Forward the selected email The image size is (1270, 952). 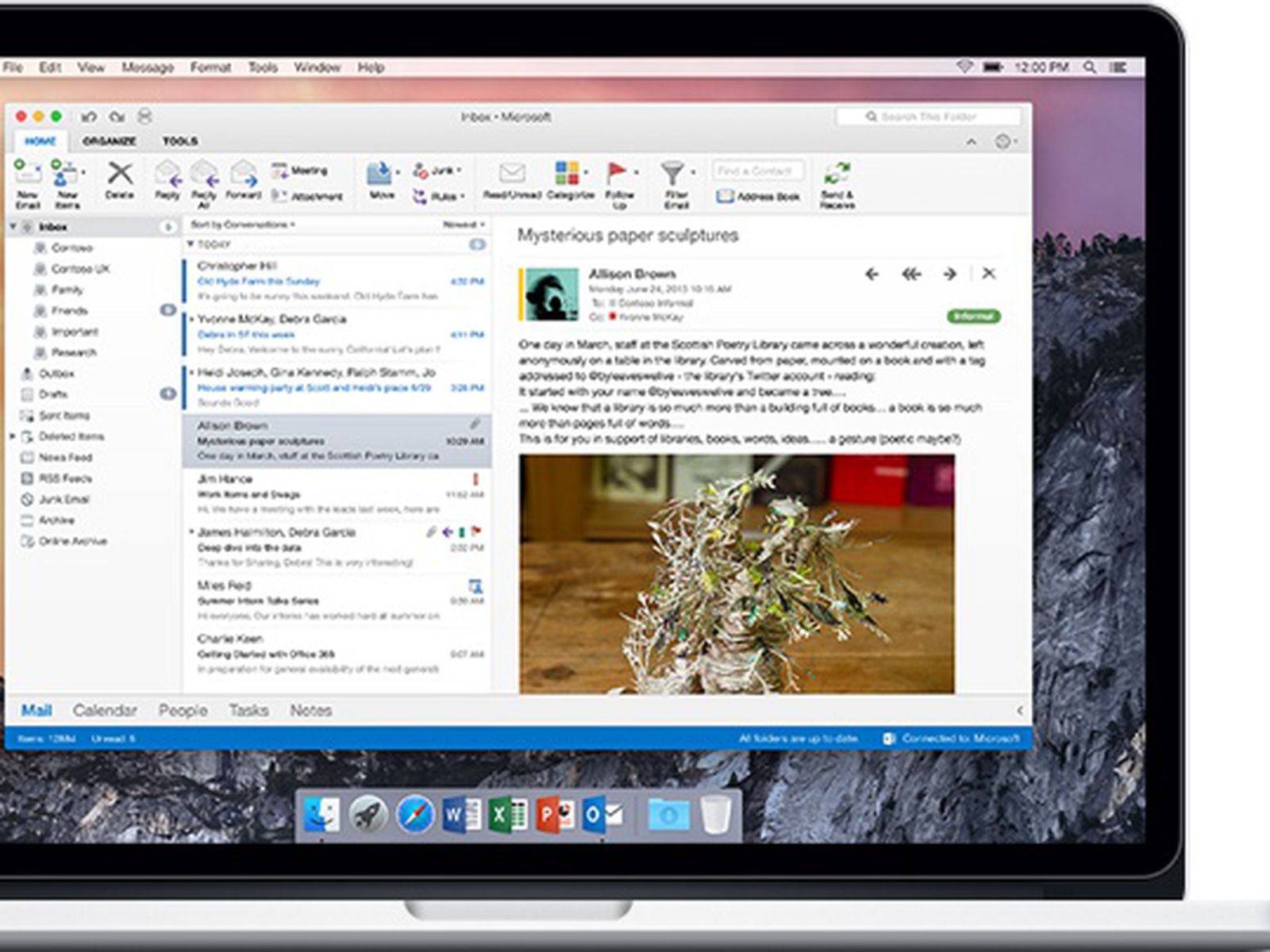[x=244, y=175]
